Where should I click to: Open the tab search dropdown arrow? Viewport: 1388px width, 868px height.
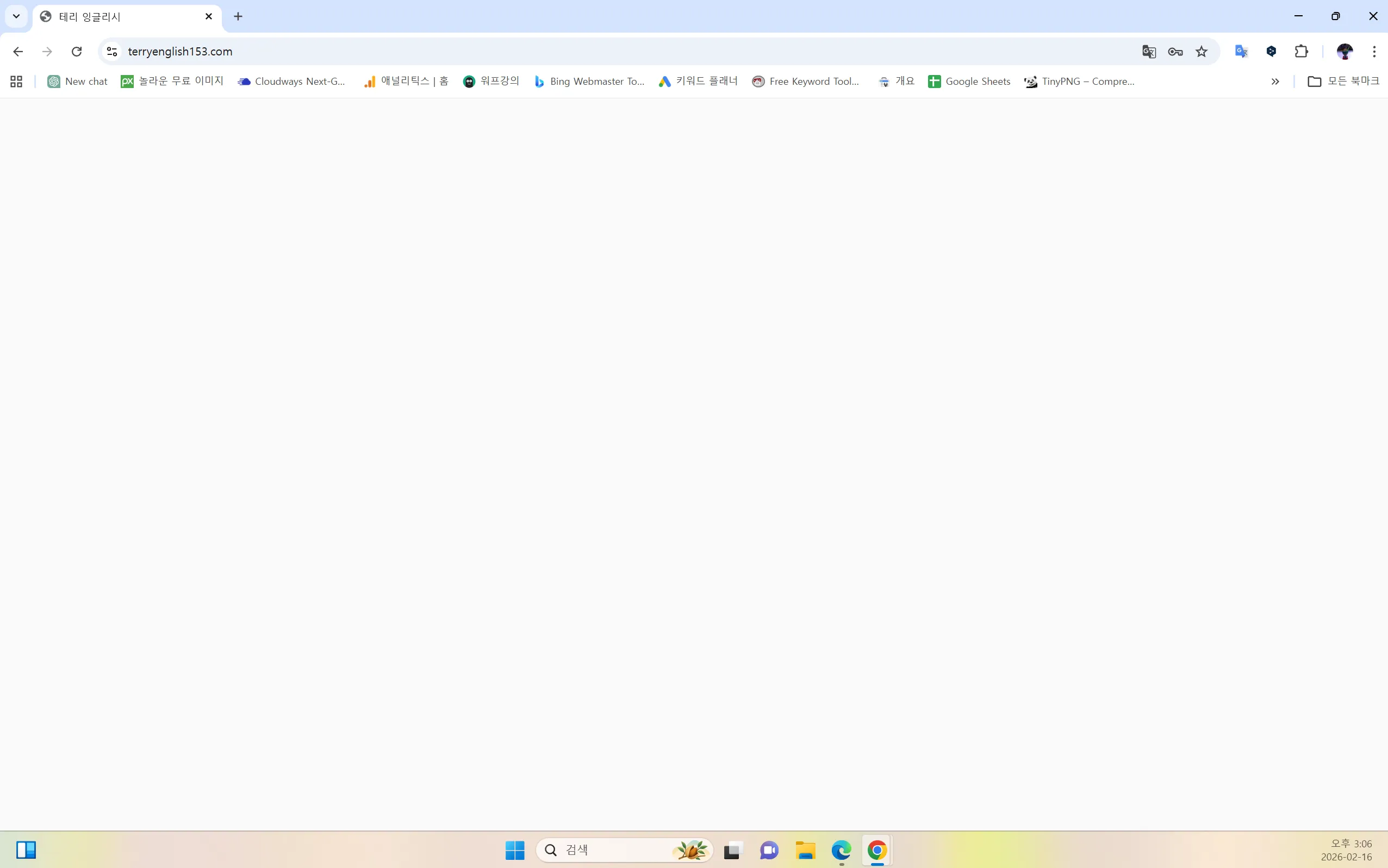tap(16, 16)
